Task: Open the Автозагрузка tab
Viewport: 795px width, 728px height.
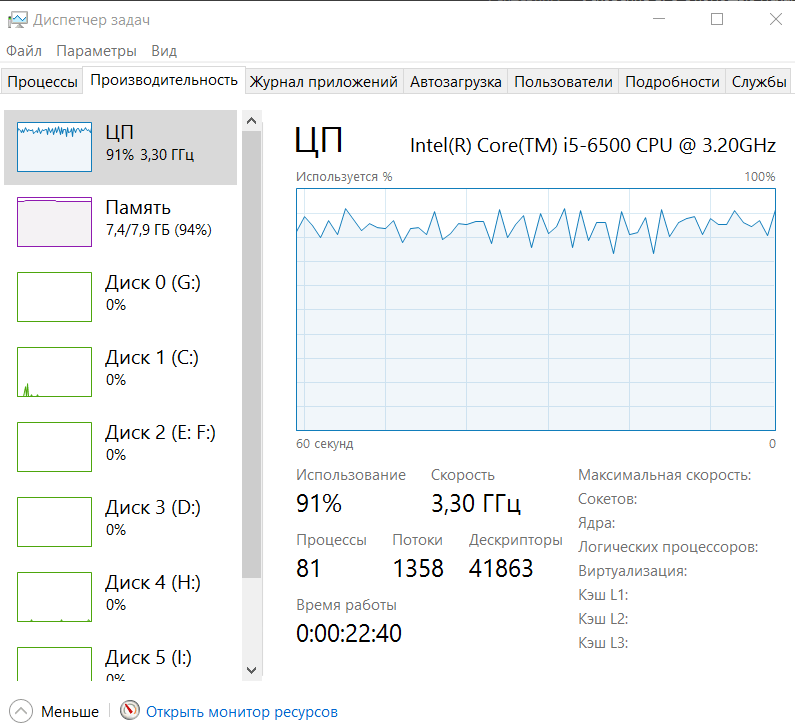Action: [455, 82]
